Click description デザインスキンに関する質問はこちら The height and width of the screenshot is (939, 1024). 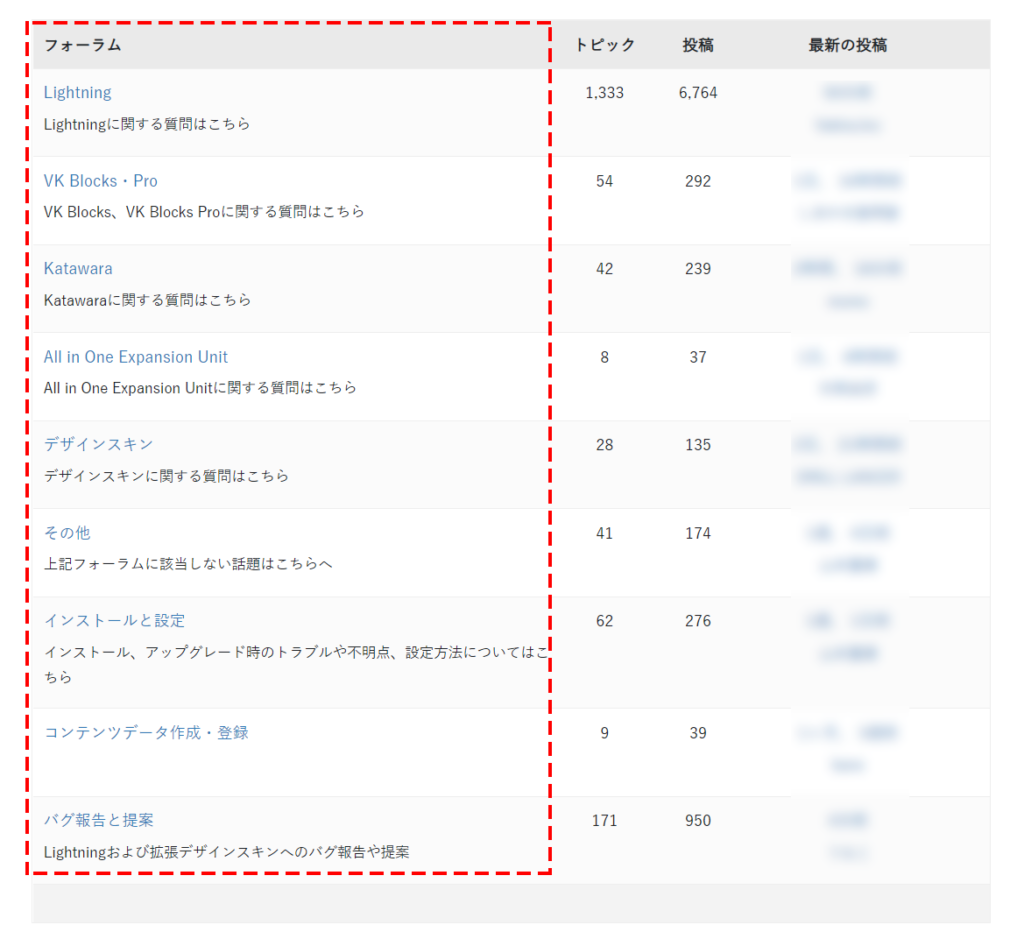[166, 475]
